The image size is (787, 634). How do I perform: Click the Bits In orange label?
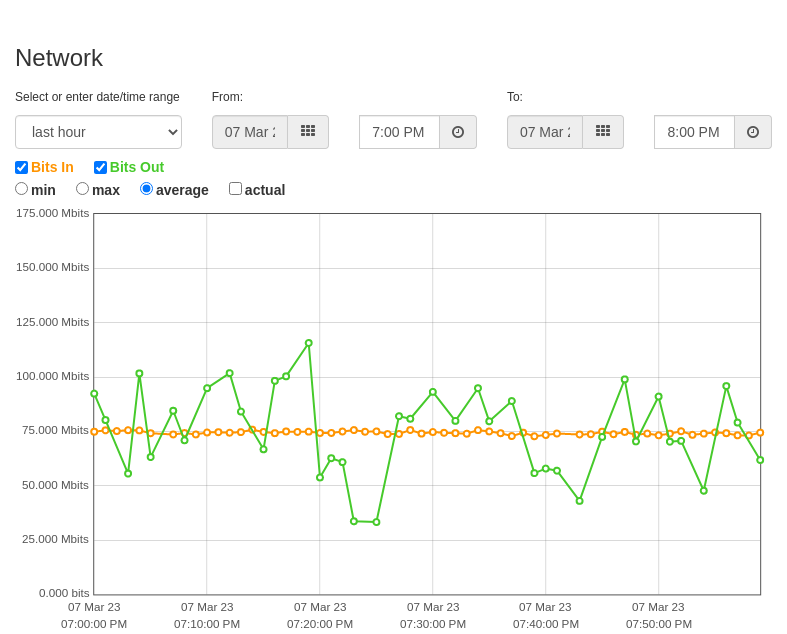(x=52, y=167)
